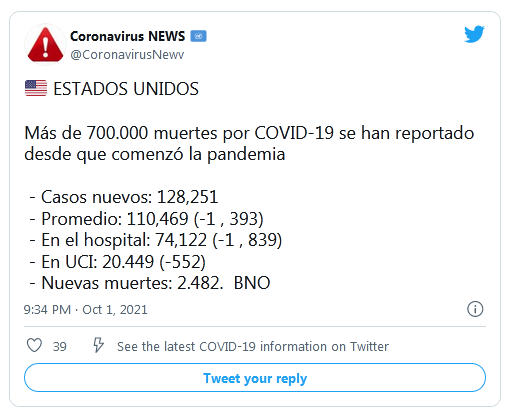Screen dimensions: 531x419
Task: Click the Tweet your reply button
Action: 255,378
